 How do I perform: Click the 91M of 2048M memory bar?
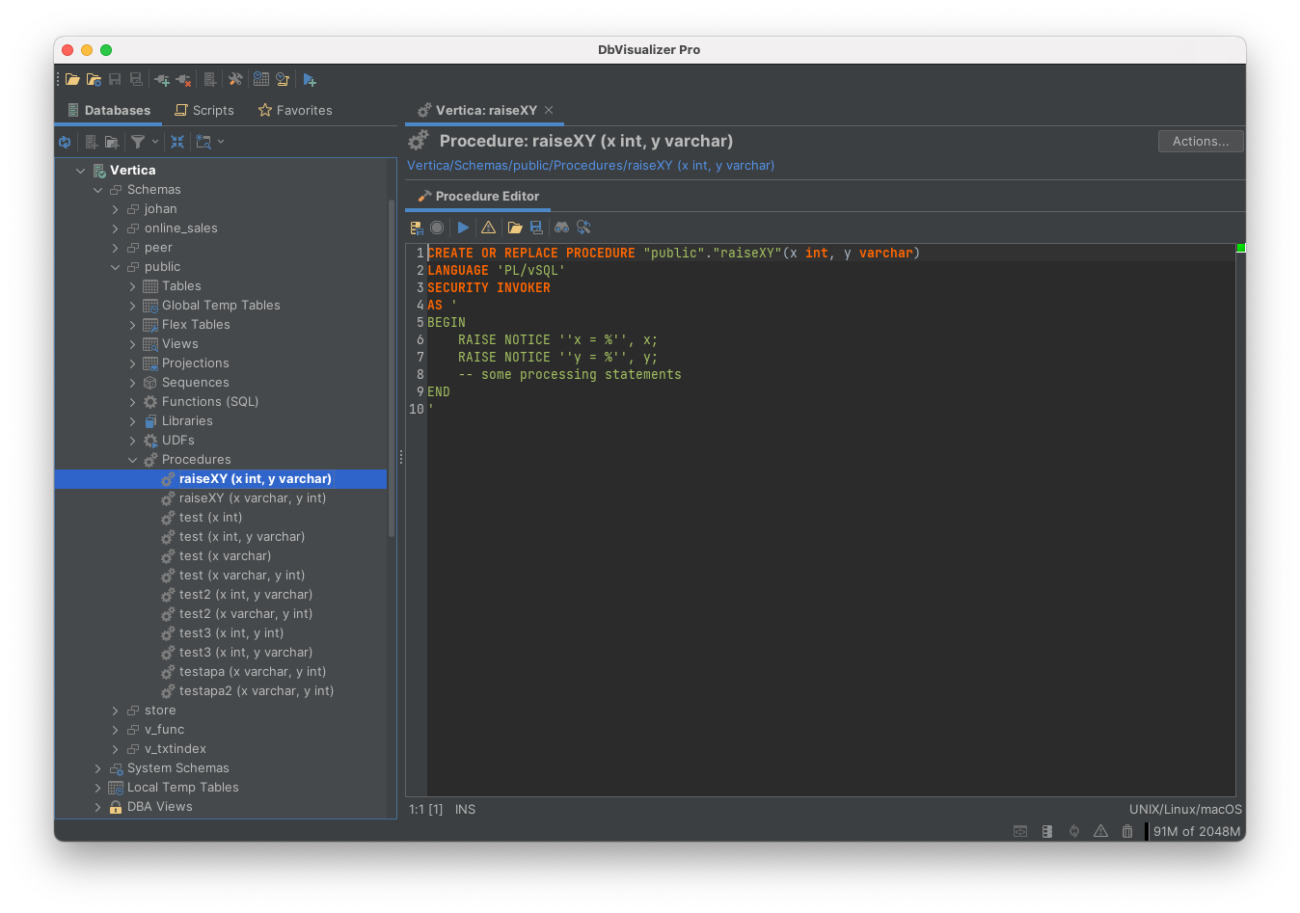1196,831
